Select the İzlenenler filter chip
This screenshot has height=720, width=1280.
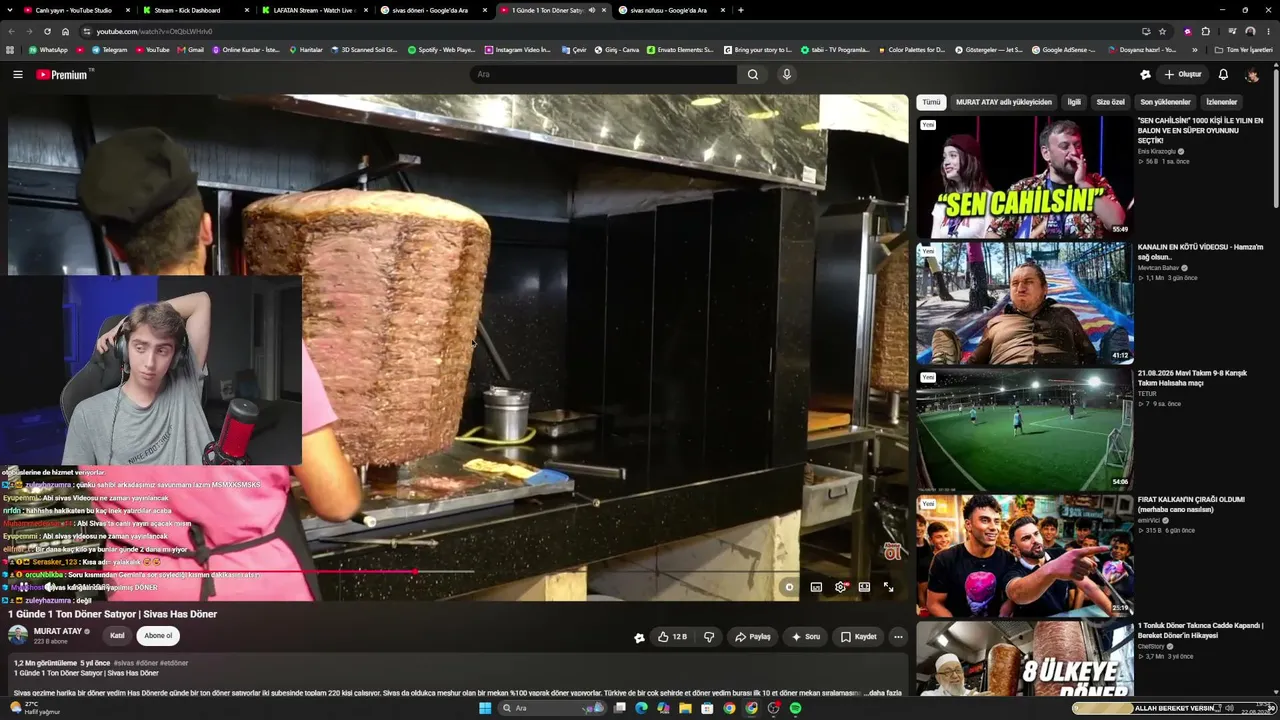click(1222, 102)
